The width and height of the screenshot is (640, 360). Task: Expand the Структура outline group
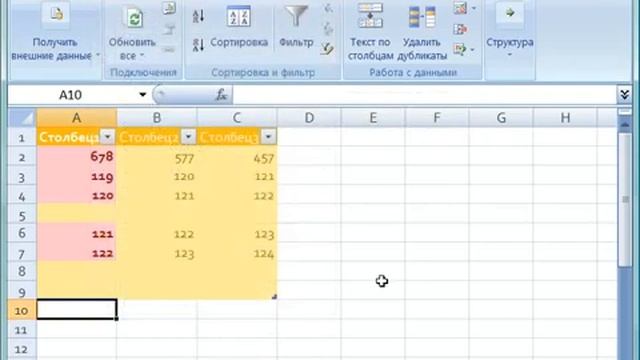(x=509, y=29)
